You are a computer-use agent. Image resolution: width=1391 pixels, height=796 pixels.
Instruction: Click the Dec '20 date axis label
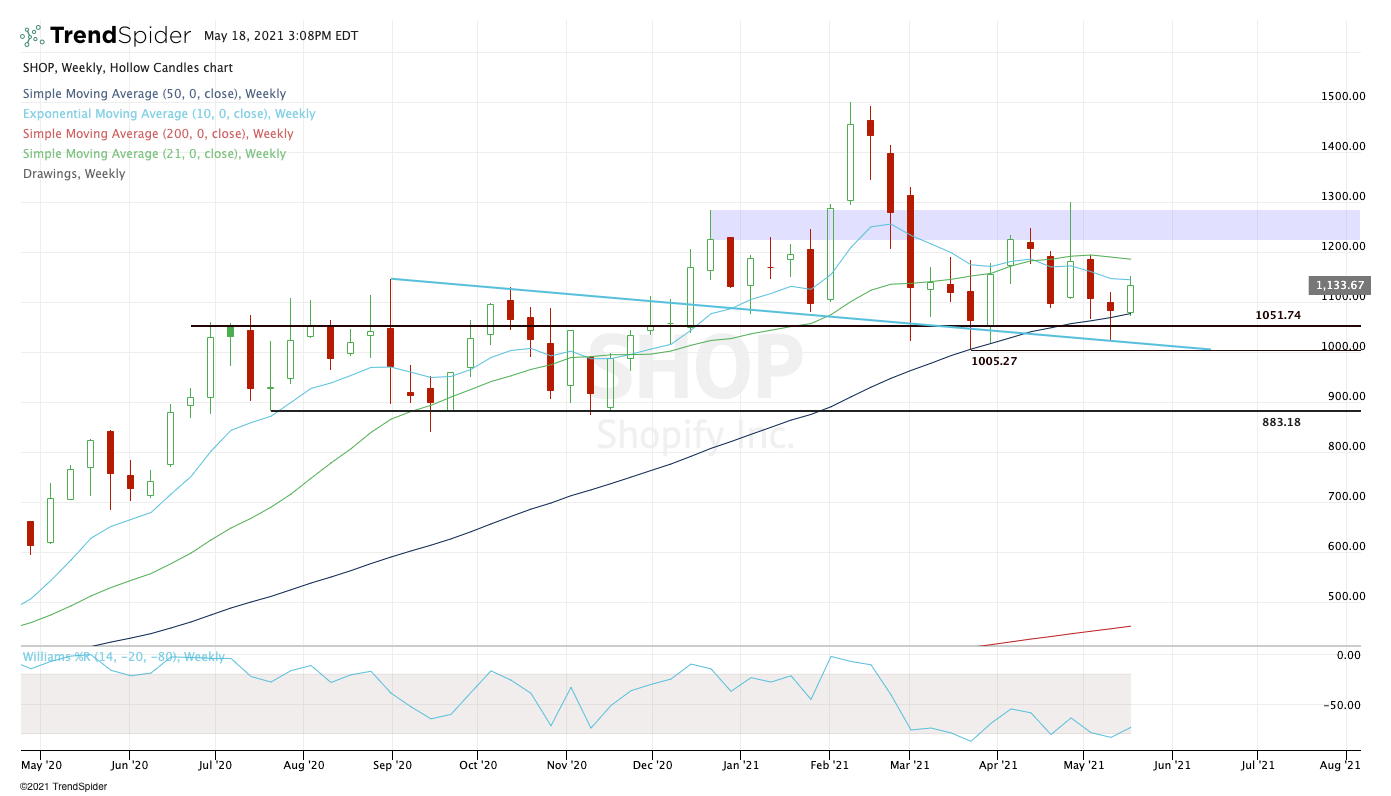click(x=652, y=766)
